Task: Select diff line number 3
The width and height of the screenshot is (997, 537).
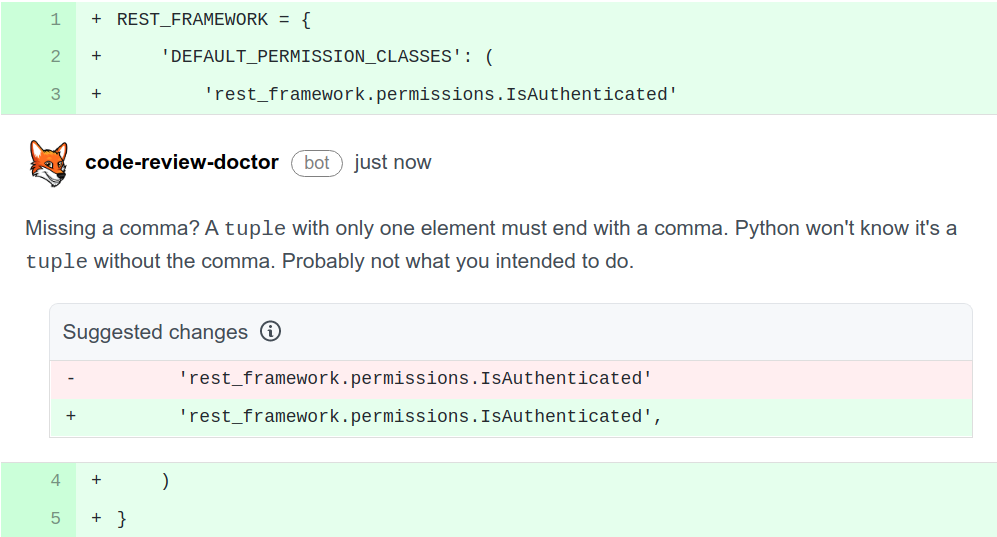Action: [x=55, y=94]
